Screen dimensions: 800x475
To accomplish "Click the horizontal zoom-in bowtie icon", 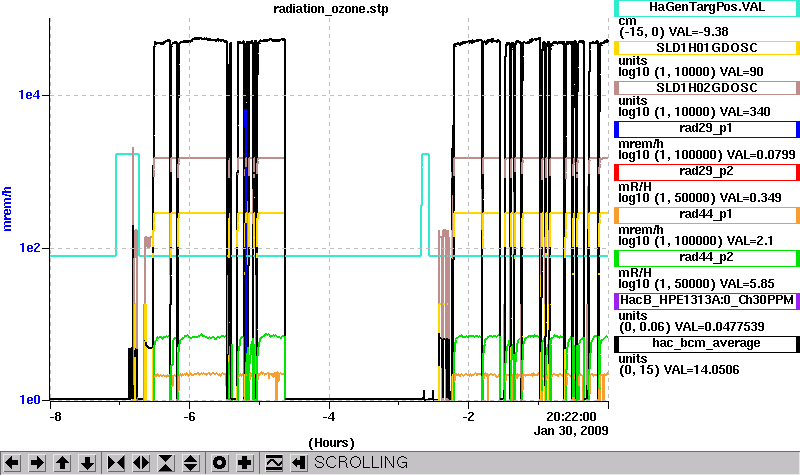I will (116, 463).
